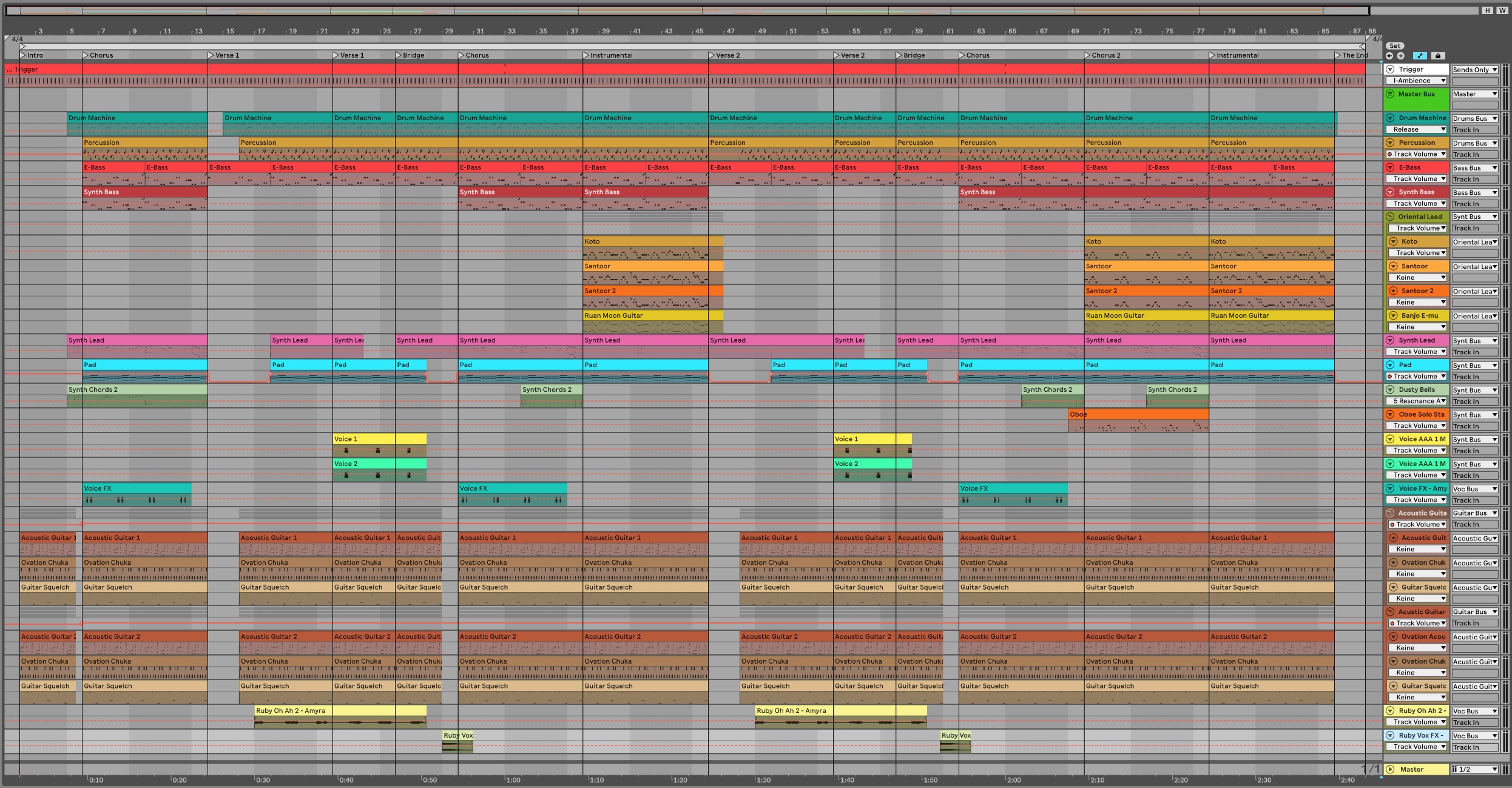This screenshot has width=1512, height=788.
Task: Toggle automation mode button
Action: pos(1420,56)
